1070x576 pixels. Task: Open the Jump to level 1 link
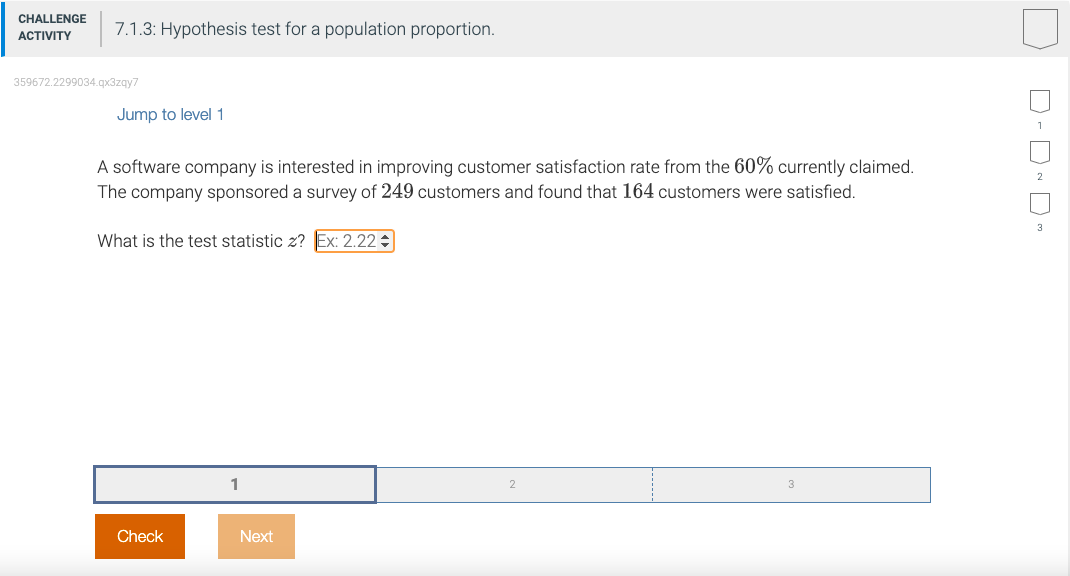(170, 114)
